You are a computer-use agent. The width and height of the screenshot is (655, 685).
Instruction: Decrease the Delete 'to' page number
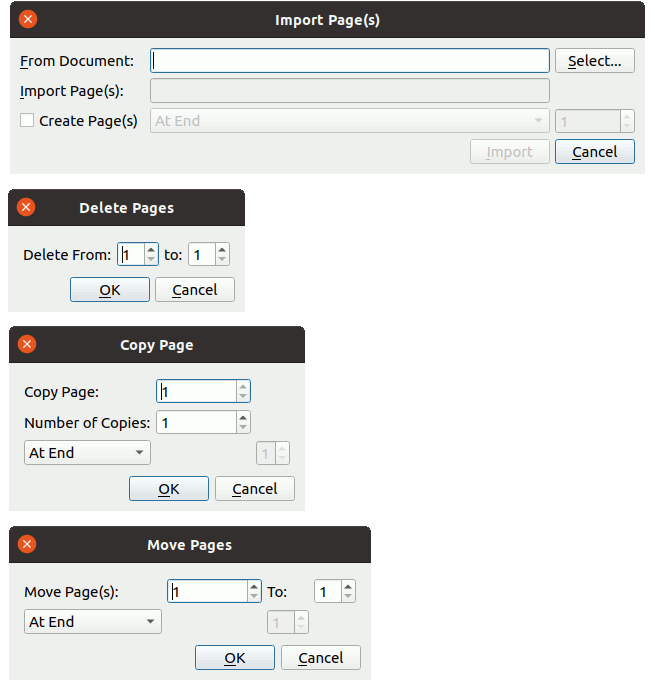click(x=222, y=260)
